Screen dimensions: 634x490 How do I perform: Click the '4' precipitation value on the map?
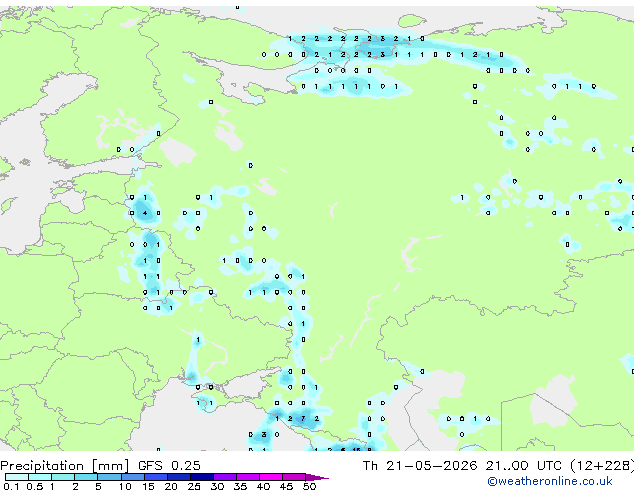pos(145,213)
